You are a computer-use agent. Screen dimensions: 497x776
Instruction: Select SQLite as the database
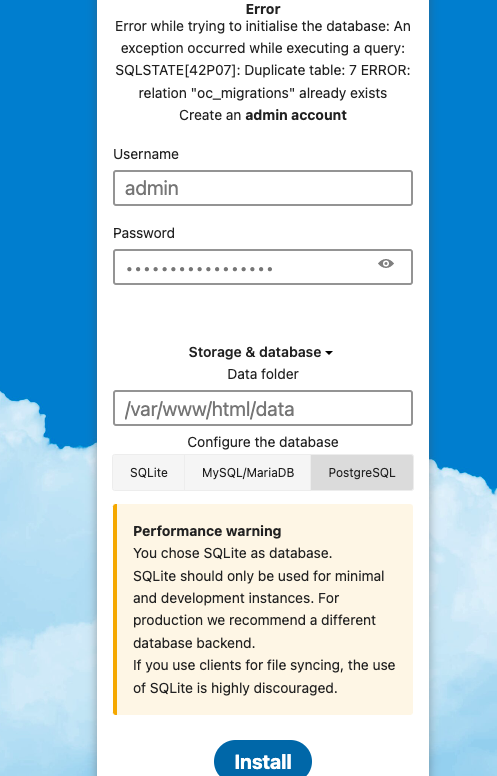[x=149, y=473]
